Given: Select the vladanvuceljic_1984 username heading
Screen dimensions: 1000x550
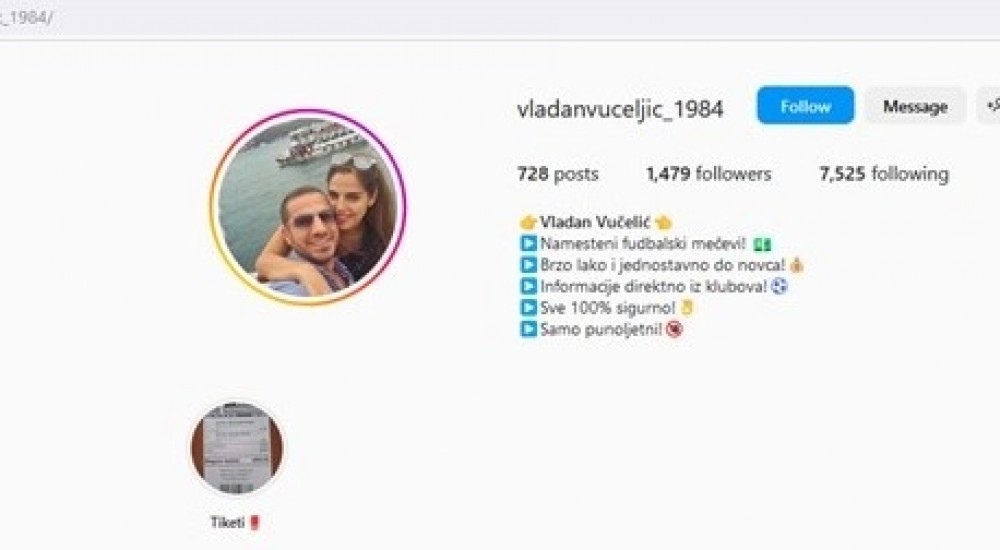Looking at the screenshot, I should point(620,109).
